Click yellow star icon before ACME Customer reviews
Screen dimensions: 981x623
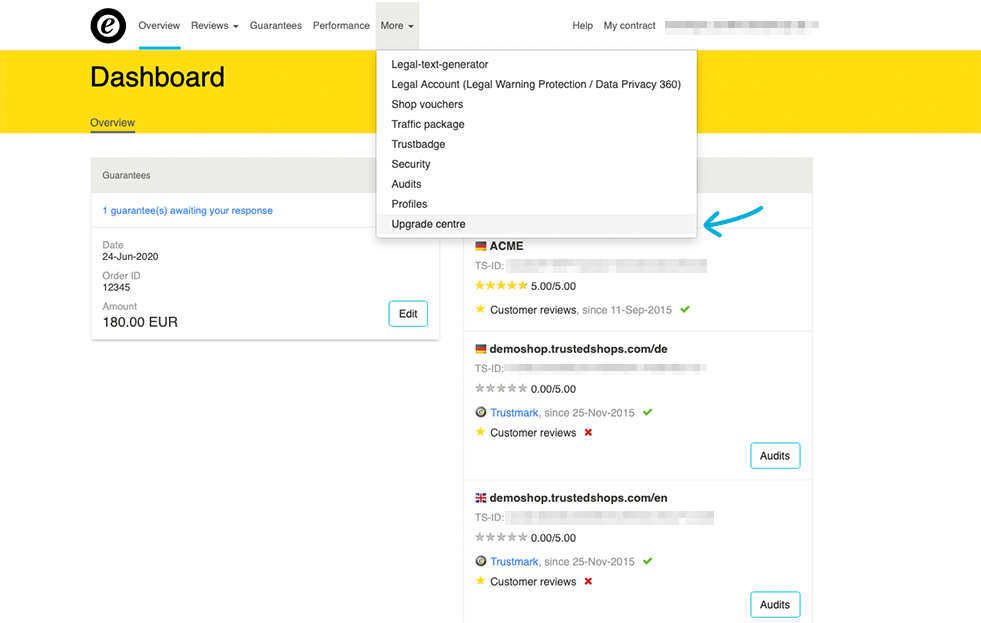[480, 309]
